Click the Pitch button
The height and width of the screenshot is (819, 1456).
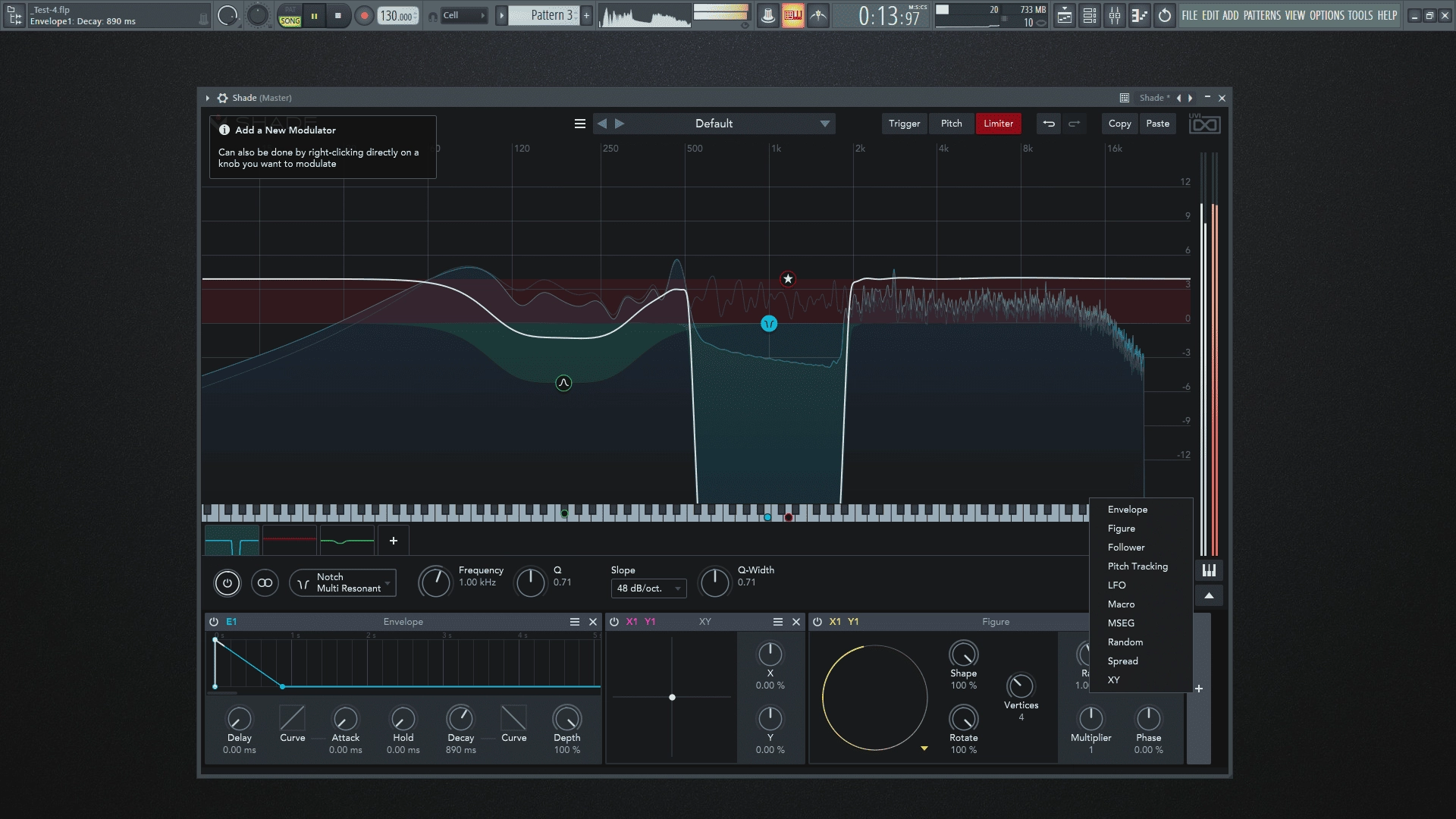click(x=951, y=124)
